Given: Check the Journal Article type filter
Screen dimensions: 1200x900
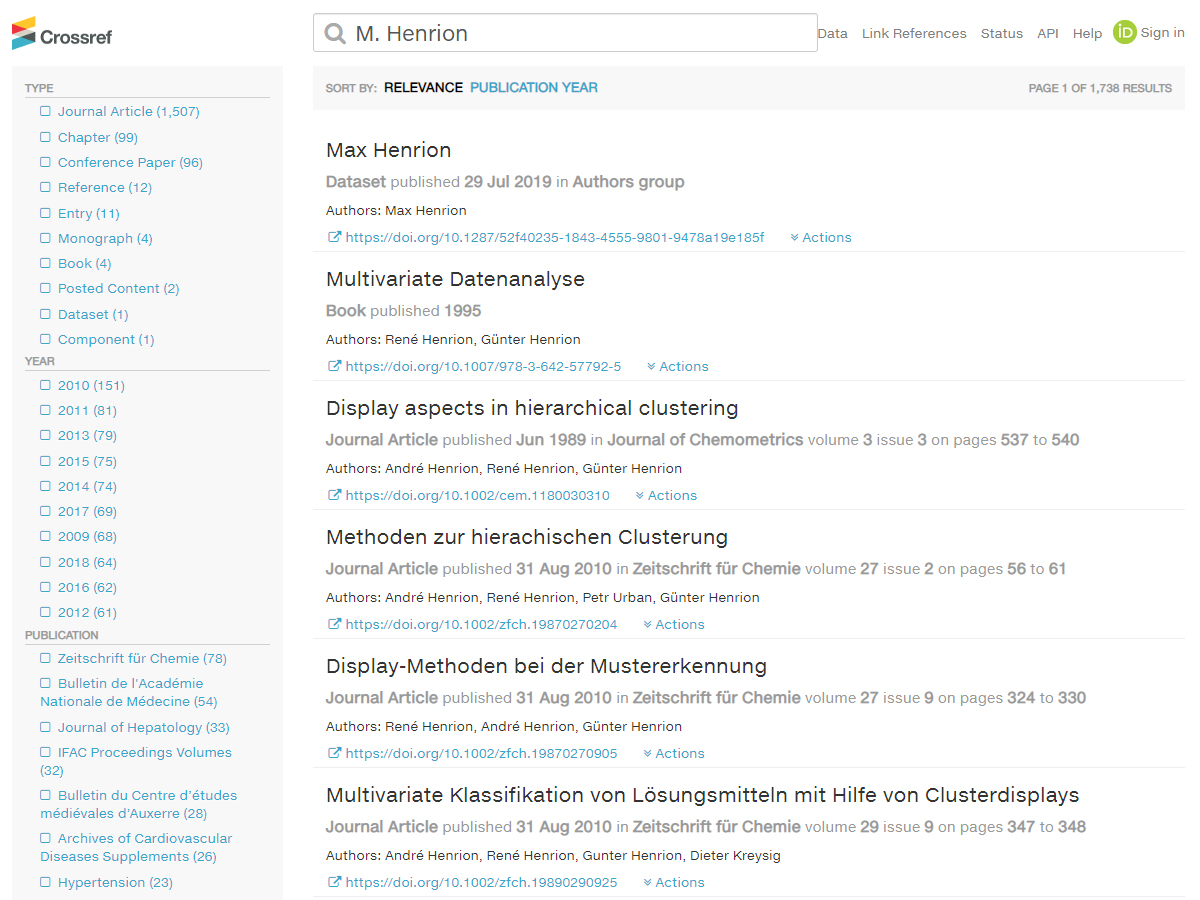Looking at the screenshot, I should [46, 112].
